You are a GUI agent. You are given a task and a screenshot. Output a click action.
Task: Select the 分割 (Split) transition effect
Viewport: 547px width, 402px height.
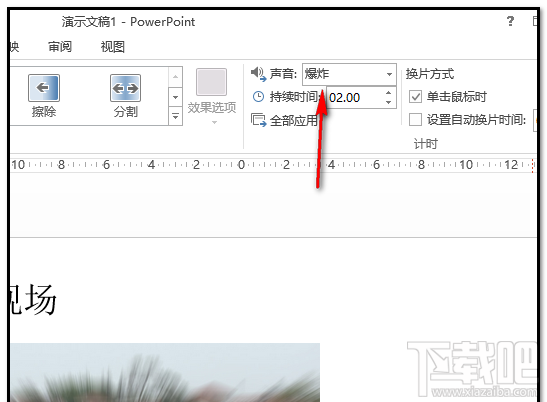click(126, 96)
